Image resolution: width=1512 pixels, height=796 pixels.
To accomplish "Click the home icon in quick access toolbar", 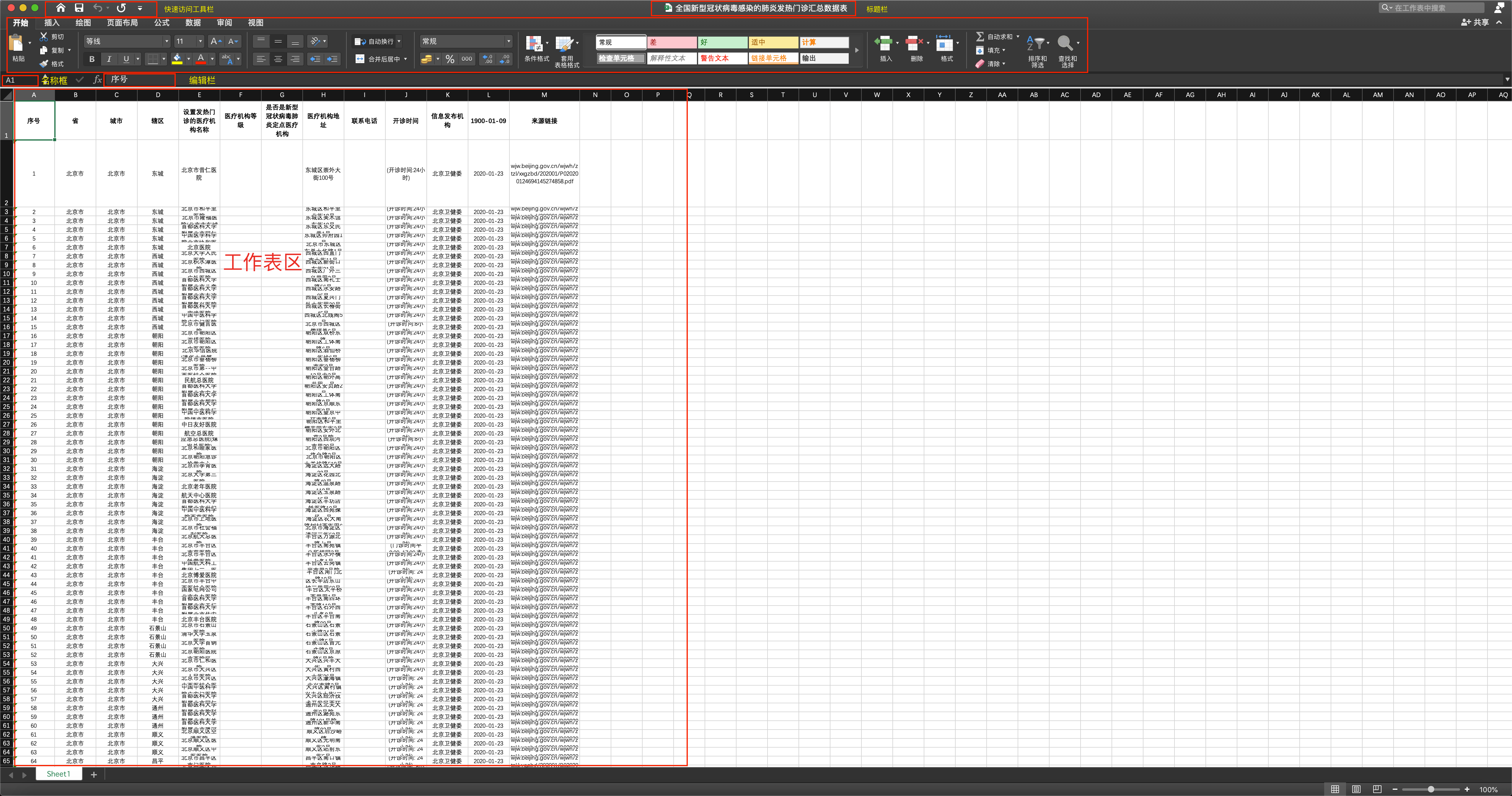I will tap(61, 8).
